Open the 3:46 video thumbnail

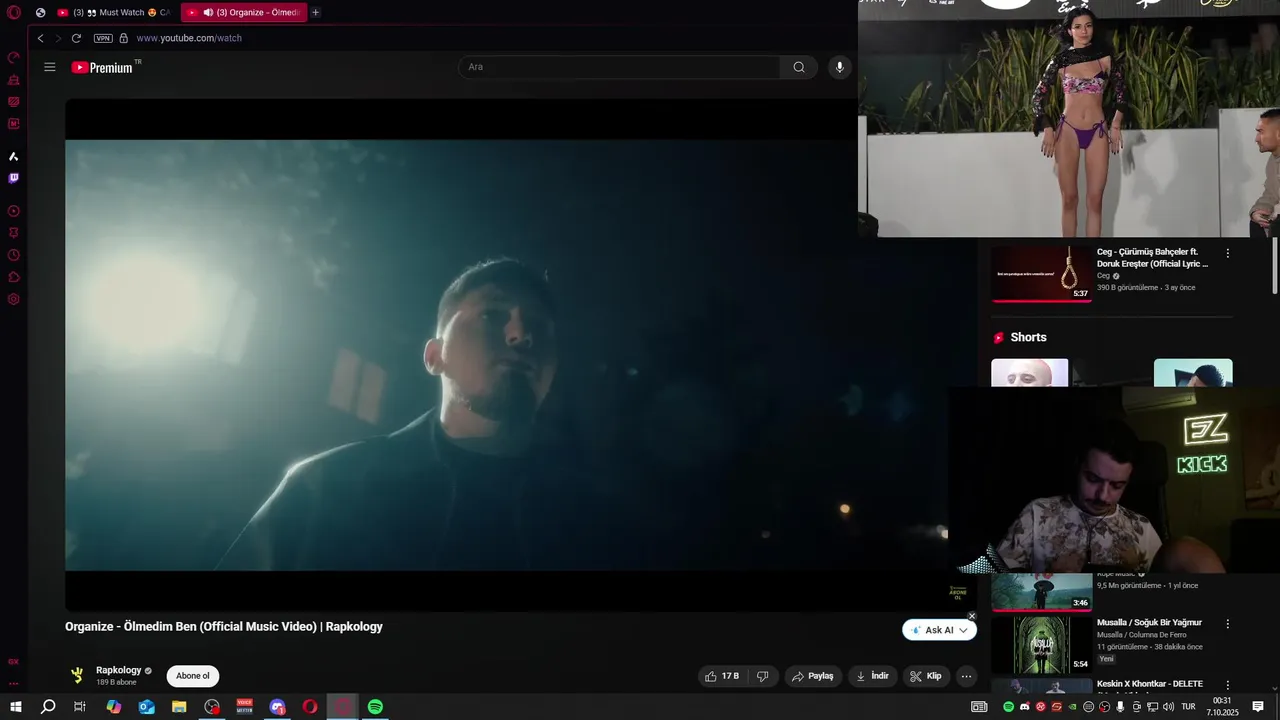(1042, 592)
